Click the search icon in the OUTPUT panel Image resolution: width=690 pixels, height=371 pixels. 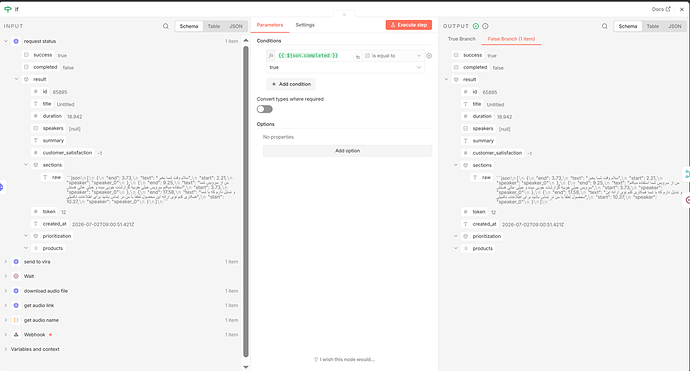tap(605, 26)
